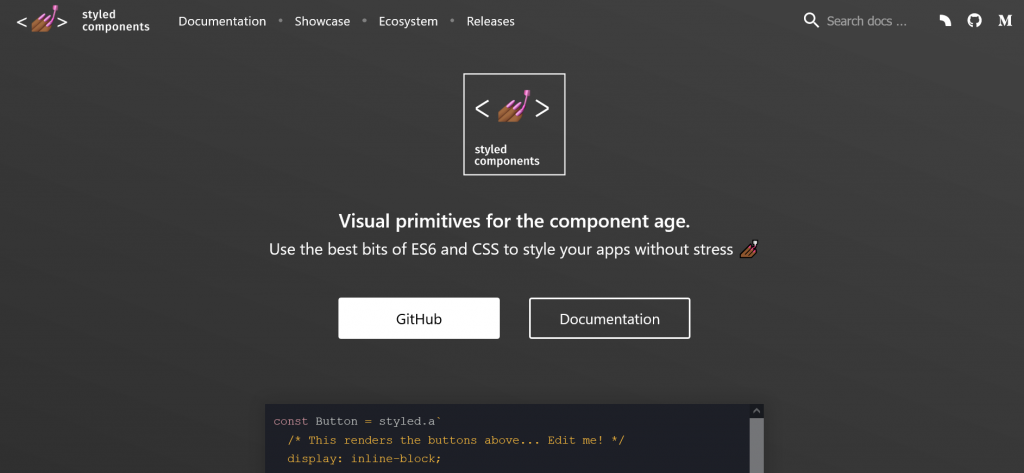
Task: Open the Releases nav menu item
Action: click(x=490, y=22)
